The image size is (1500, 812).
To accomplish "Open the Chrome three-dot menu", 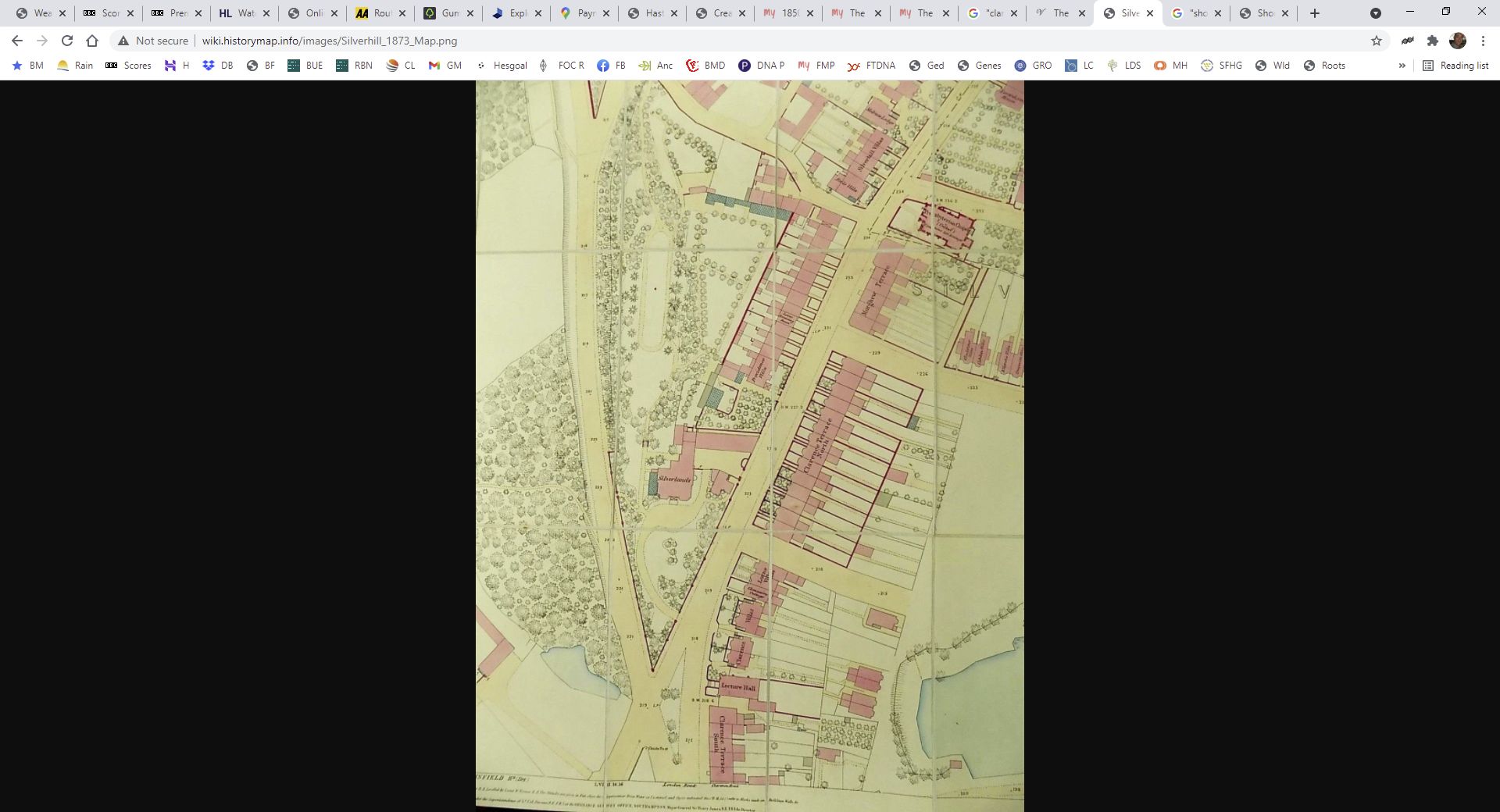I will point(1483,41).
